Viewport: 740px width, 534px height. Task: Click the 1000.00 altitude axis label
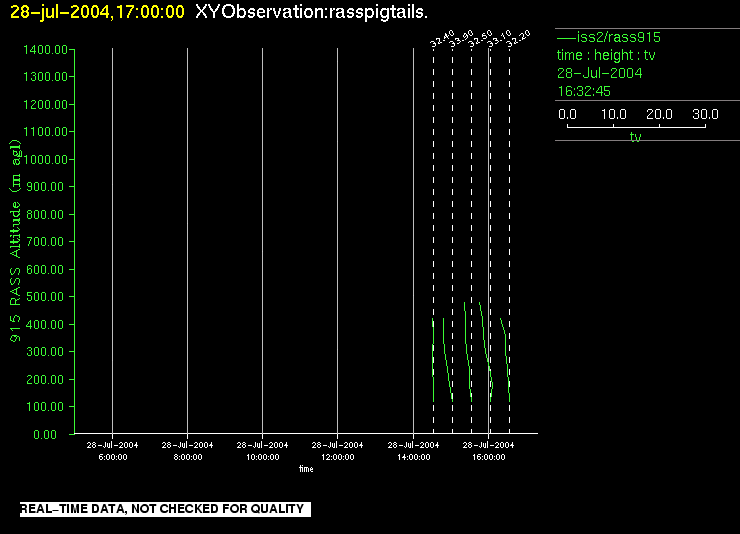45,159
